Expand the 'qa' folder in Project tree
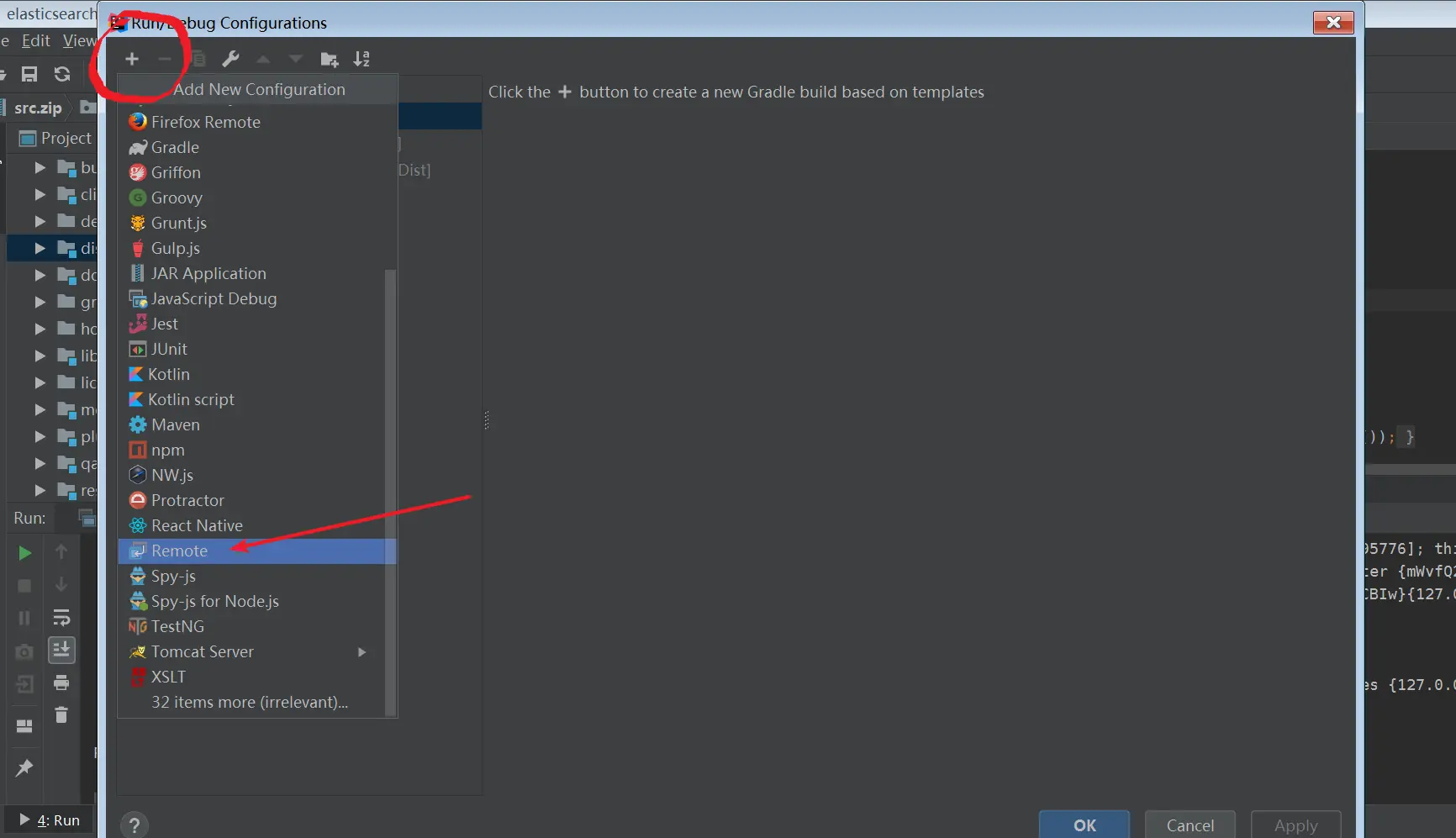The width and height of the screenshot is (1456, 838). pyautogui.click(x=40, y=463)
